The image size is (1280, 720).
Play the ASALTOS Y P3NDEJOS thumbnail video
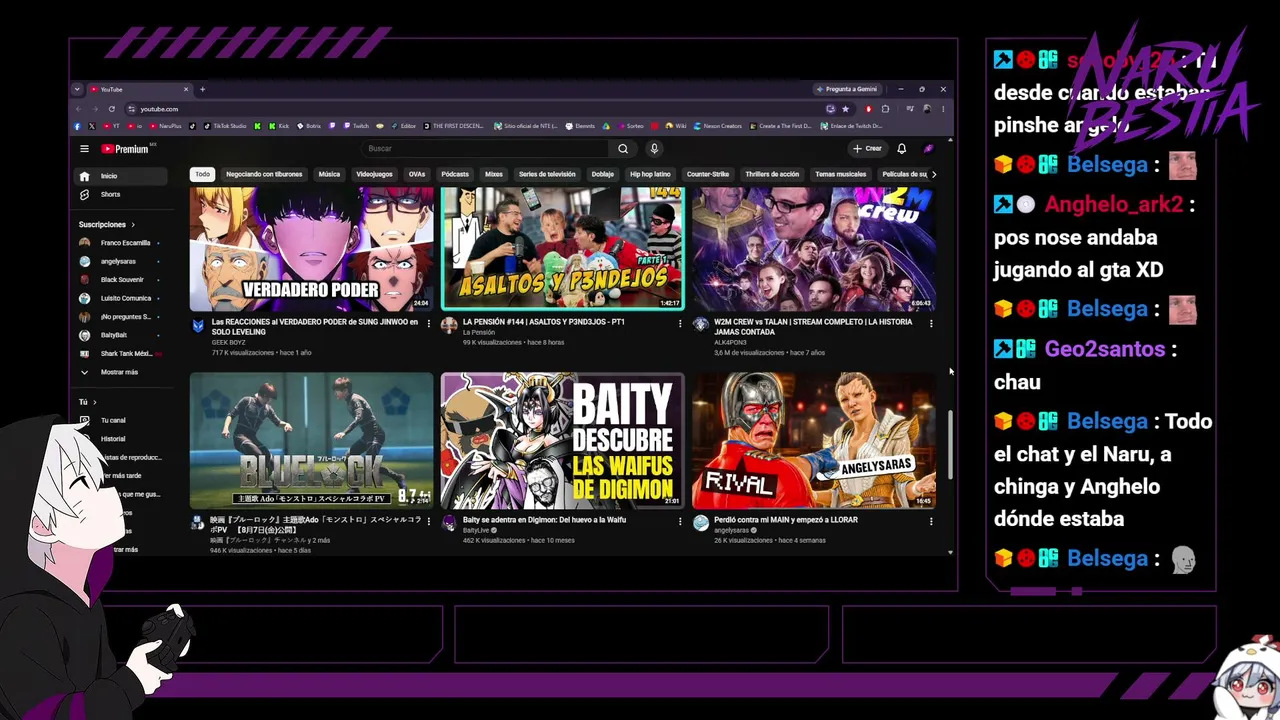[563, 249]
